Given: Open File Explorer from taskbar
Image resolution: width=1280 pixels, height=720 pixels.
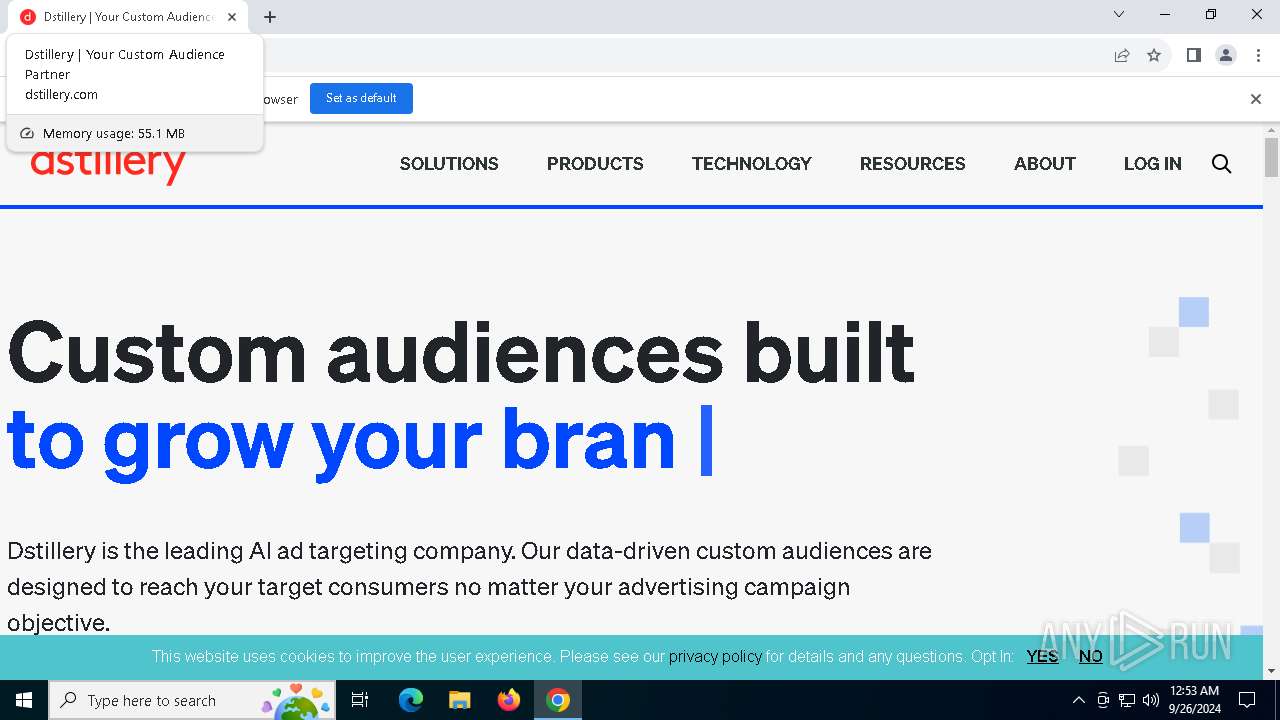Looking at the screenshot, I should (460, 700).
